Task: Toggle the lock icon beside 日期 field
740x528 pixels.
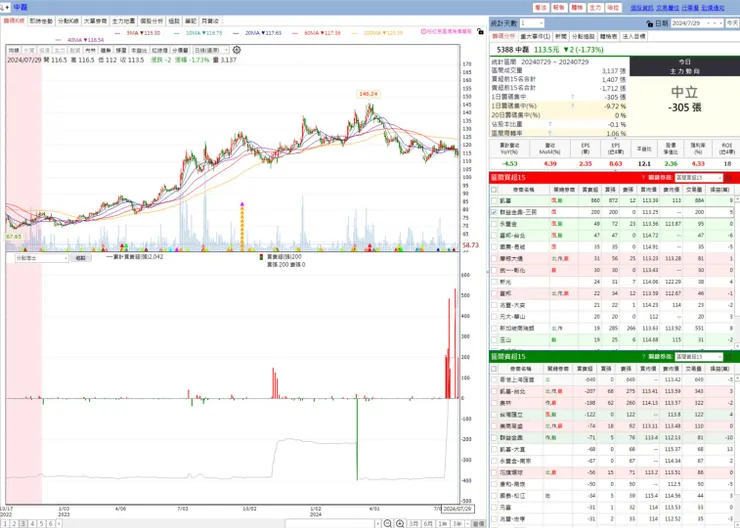Action: (x=650, y=23)
